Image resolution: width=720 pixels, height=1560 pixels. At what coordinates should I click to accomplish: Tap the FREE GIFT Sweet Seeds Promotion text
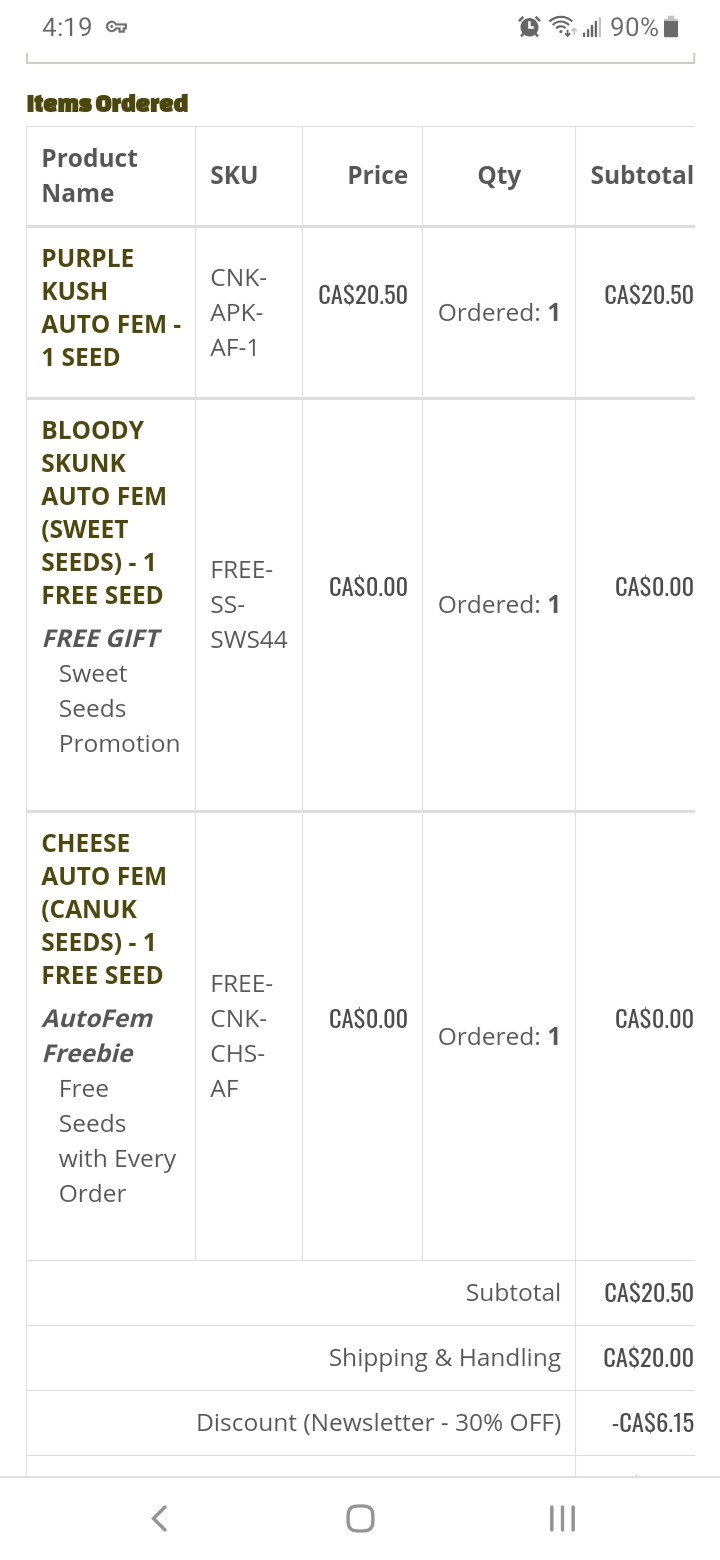pyautogui.click(x=111, y=690)
